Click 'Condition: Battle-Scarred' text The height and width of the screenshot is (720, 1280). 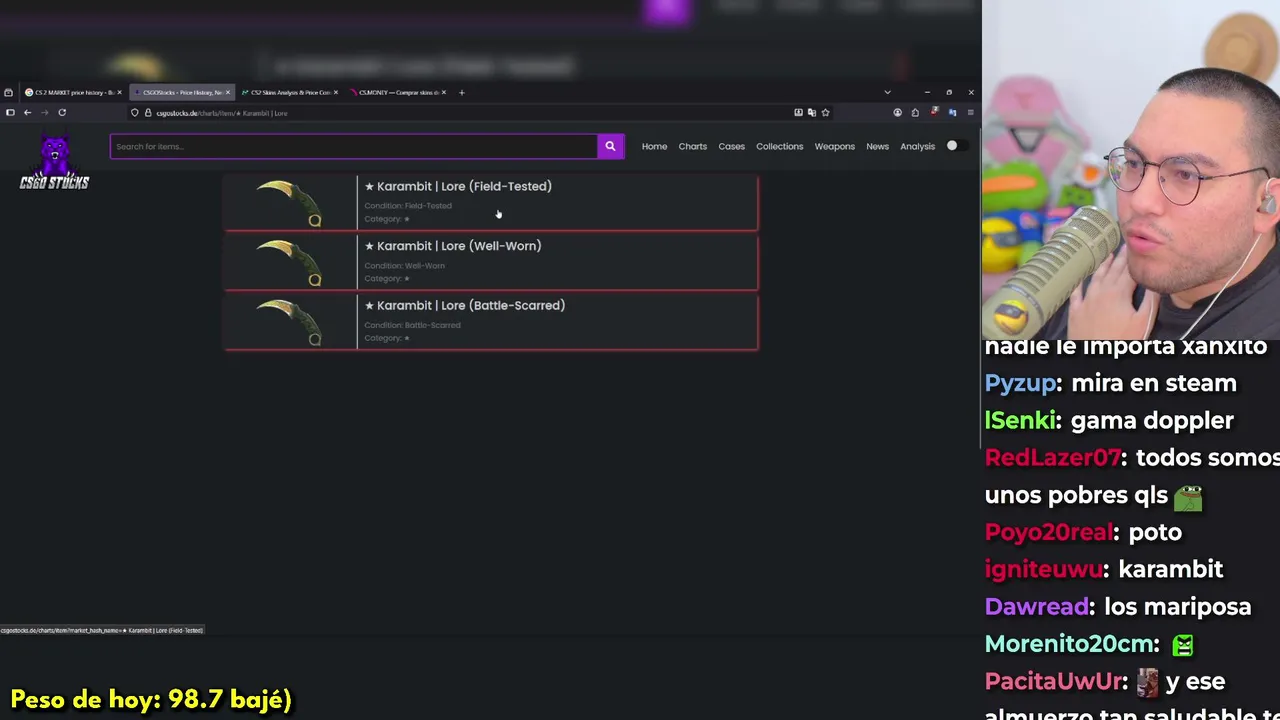click(x=412, y=325)
